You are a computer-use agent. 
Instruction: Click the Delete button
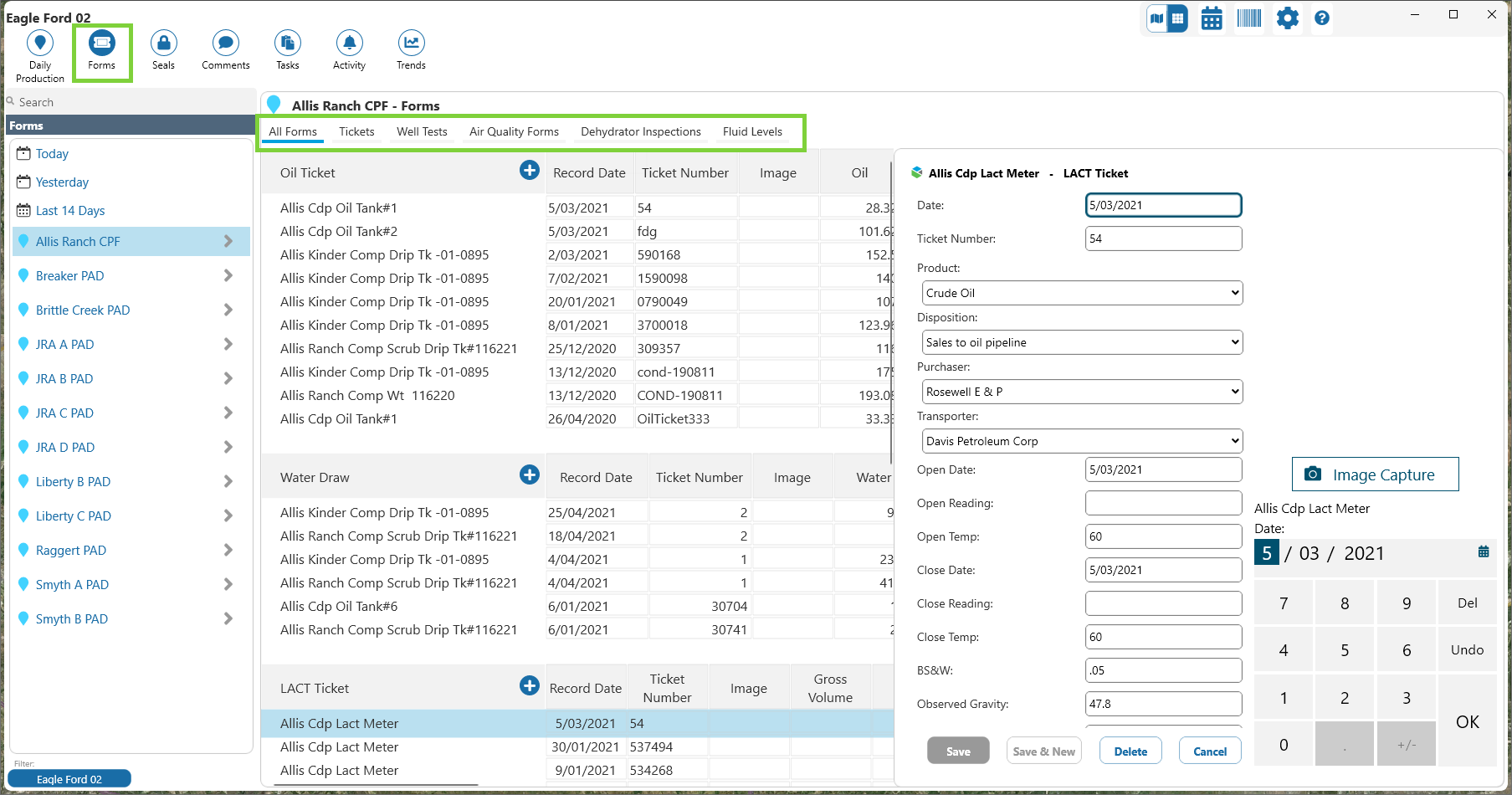(1130, 751)
